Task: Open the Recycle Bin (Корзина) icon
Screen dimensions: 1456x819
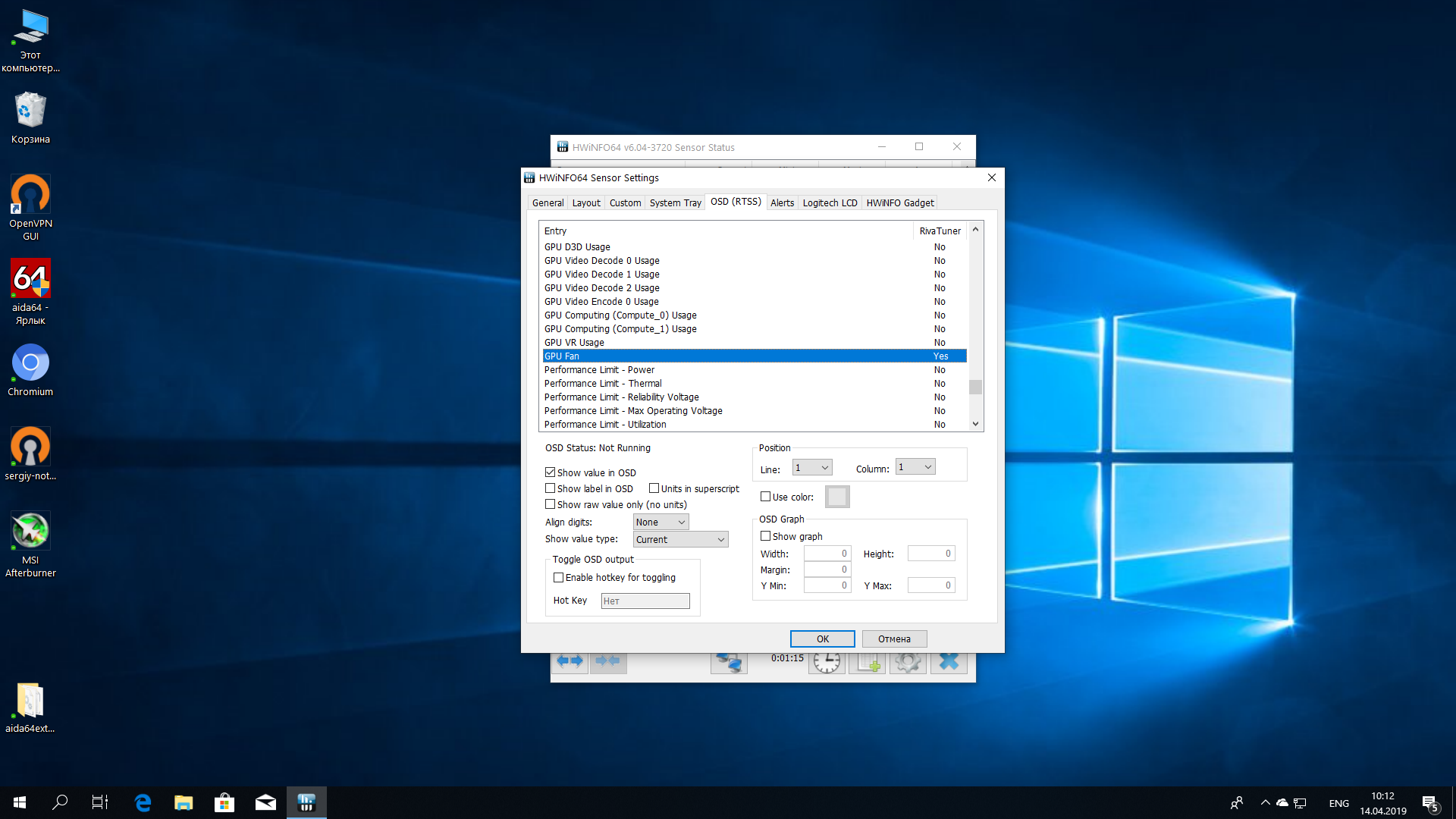Action: tap(30, 118)
